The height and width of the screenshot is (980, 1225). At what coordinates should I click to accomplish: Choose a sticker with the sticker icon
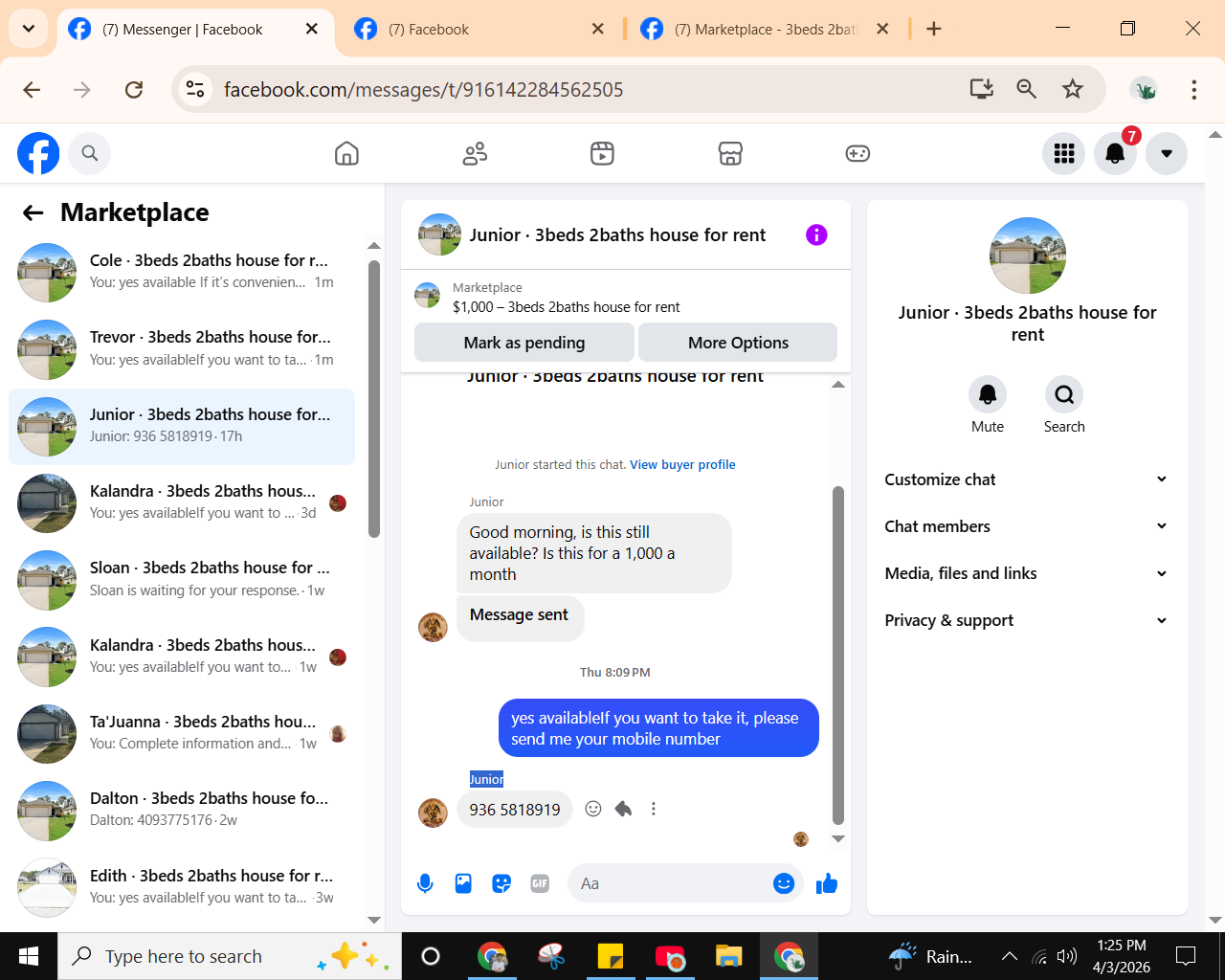[x=501, y=883]
